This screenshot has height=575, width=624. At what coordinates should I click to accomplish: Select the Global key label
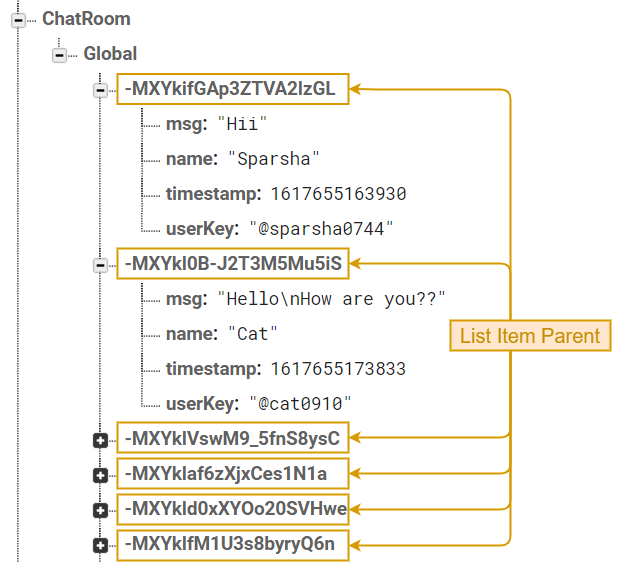click(110, 54)
